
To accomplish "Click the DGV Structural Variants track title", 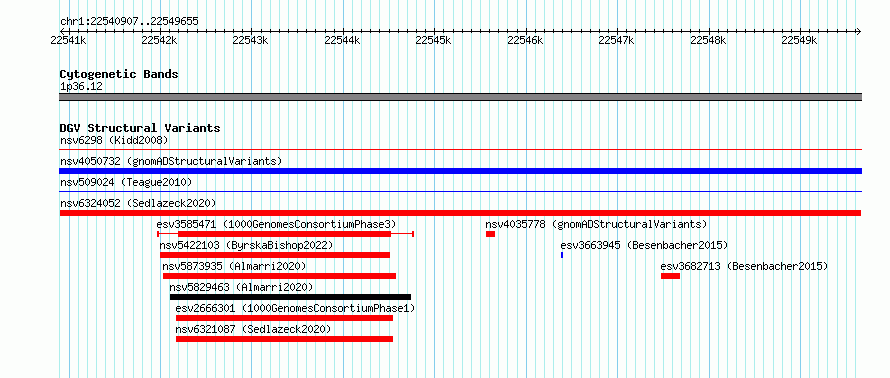I will (140, 128).
